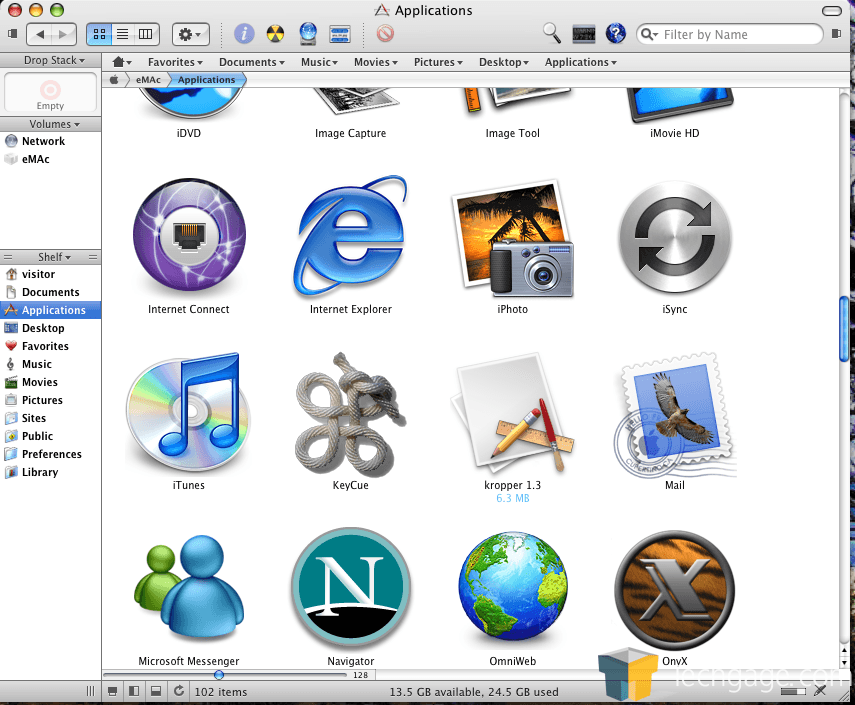The image size is (855, 705).
Task: Toggle the toolbar pill button in title bar
Action: pyautogui.click(x=832, y=11)
